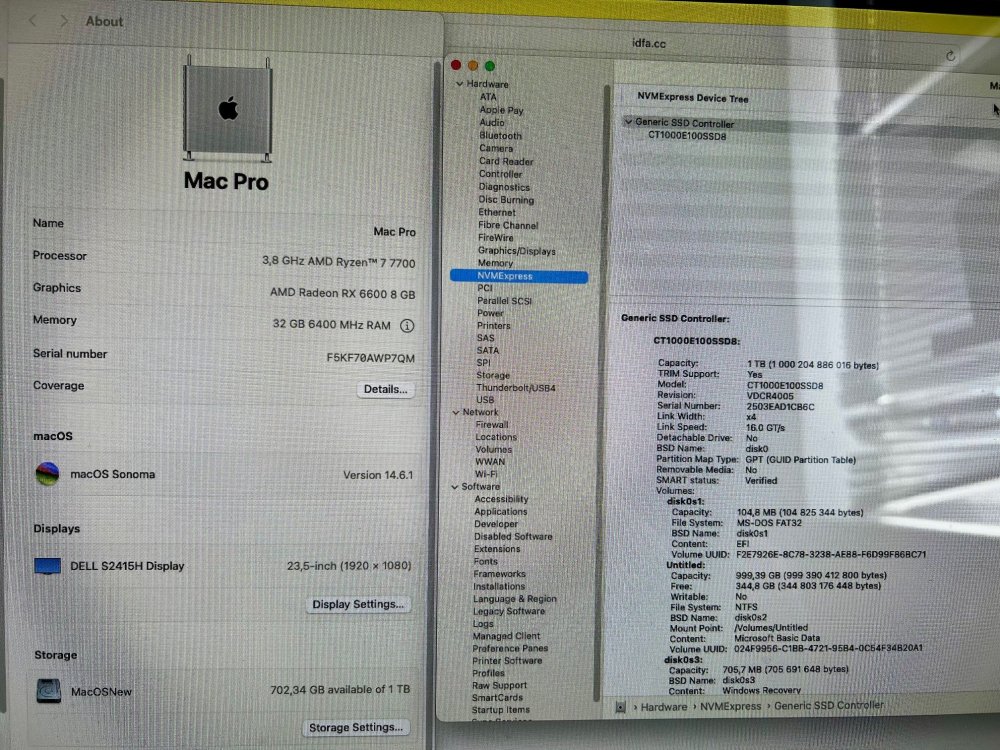Select the CT1000E100SSD8 device row
The width and height of the screenshot is (1000, 750).
(x=687, y=136)
